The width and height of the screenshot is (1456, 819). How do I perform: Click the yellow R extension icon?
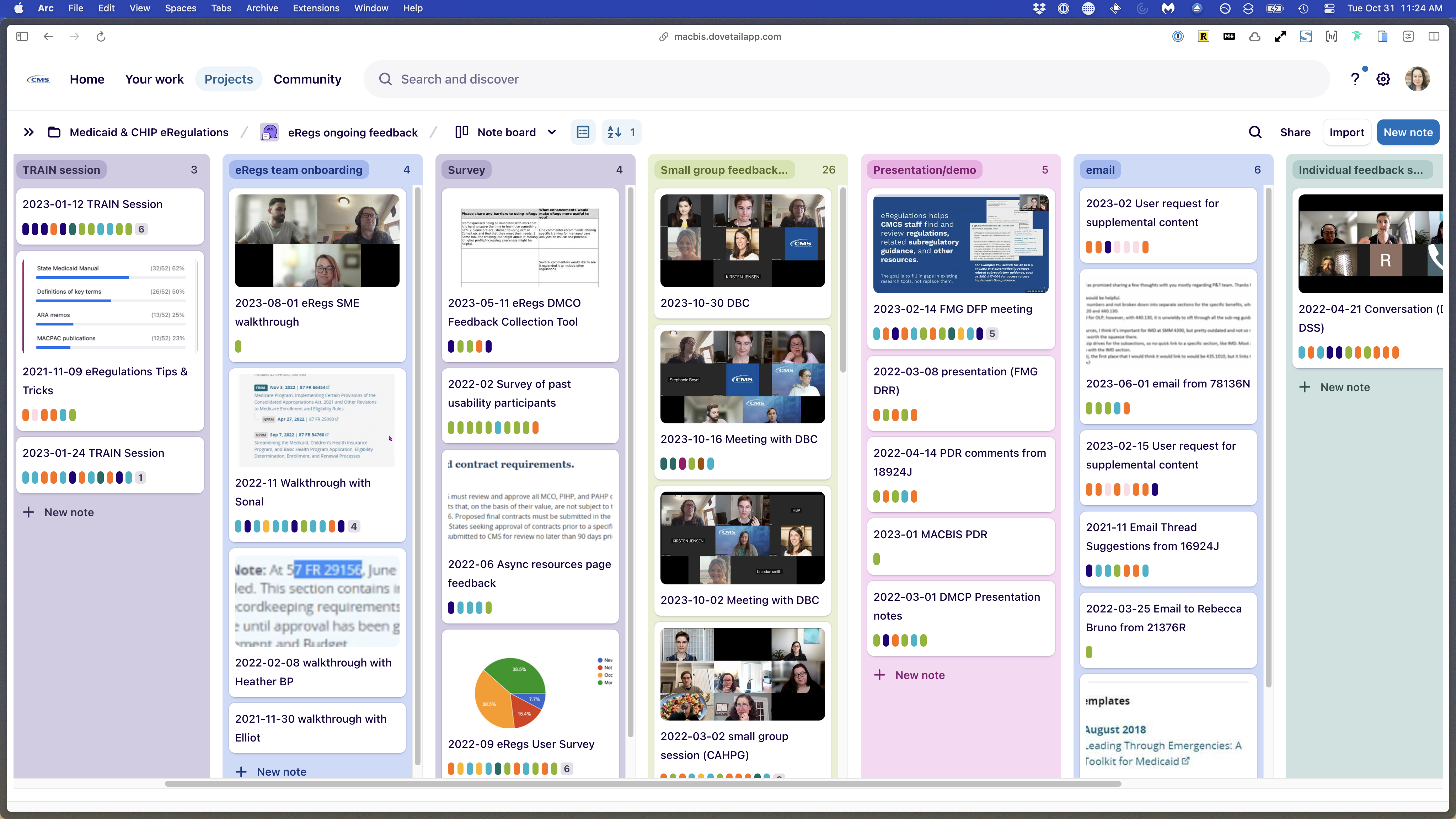point(1203,37)
